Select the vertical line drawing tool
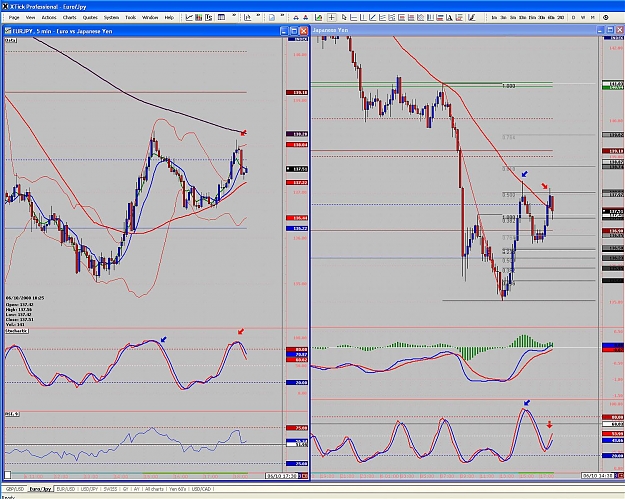 pyautogui.click(x=363, y=18)
